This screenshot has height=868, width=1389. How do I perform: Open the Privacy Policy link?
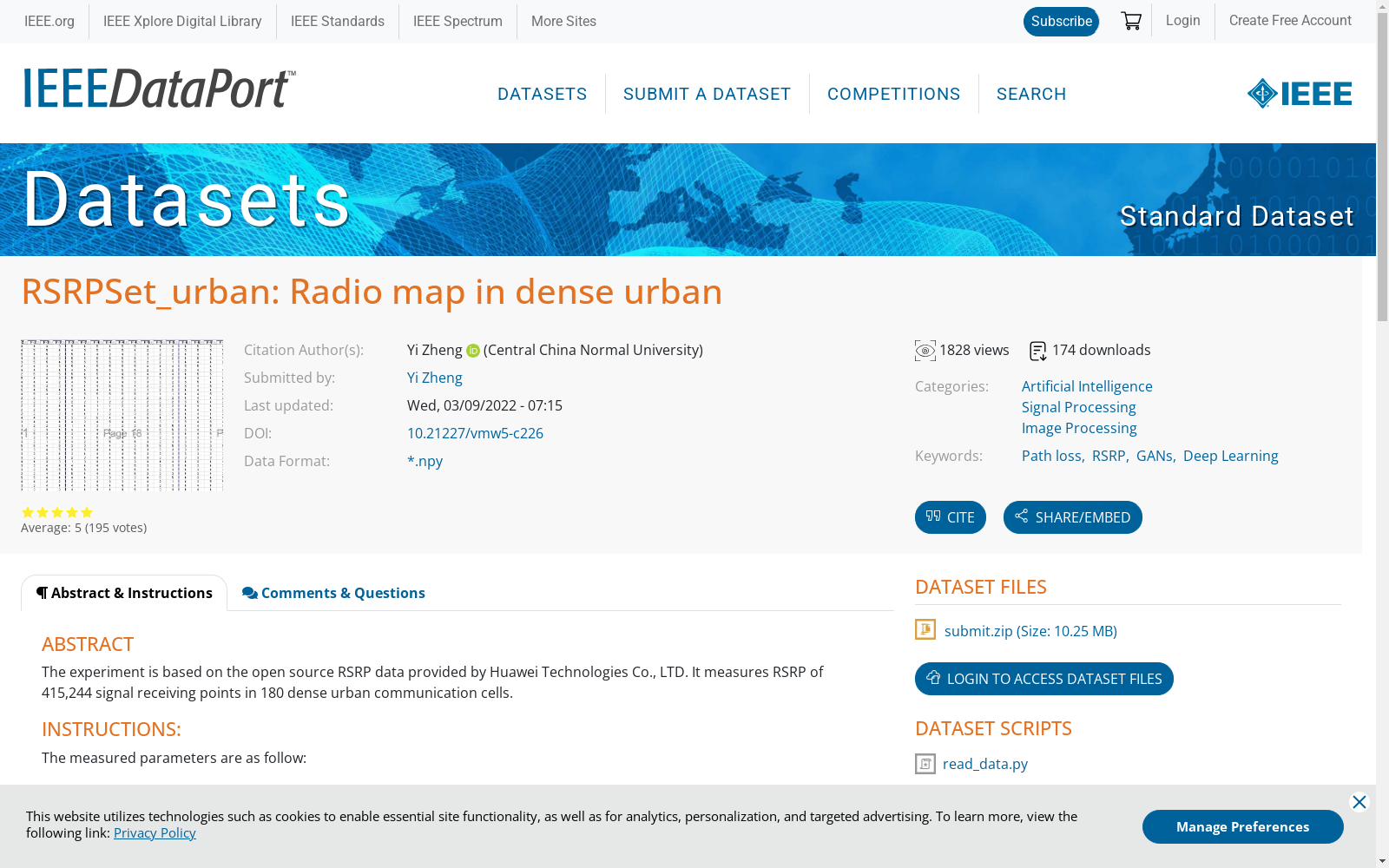[x=155, y=832]
